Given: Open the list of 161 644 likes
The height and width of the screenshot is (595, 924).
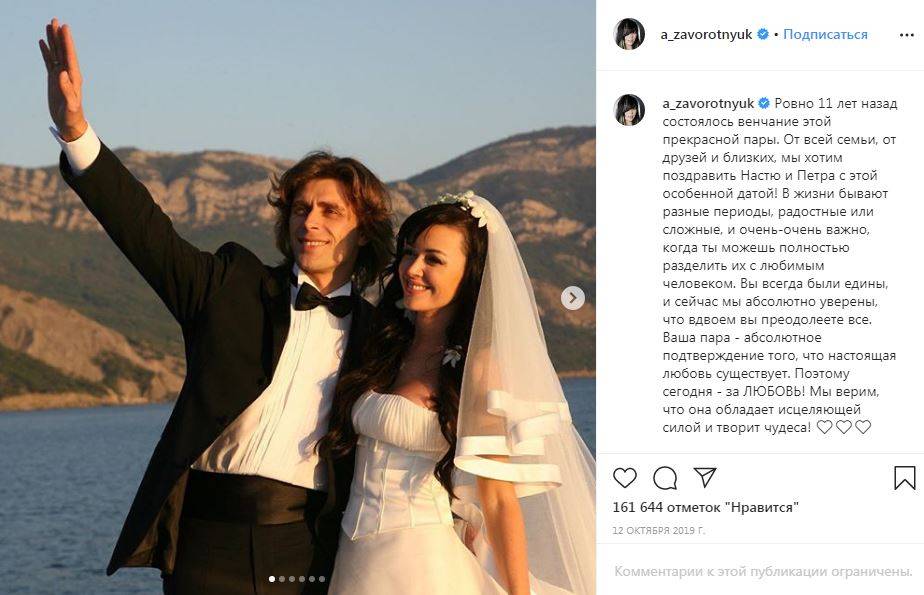Looking at the screenshot, I should (705, 508).
